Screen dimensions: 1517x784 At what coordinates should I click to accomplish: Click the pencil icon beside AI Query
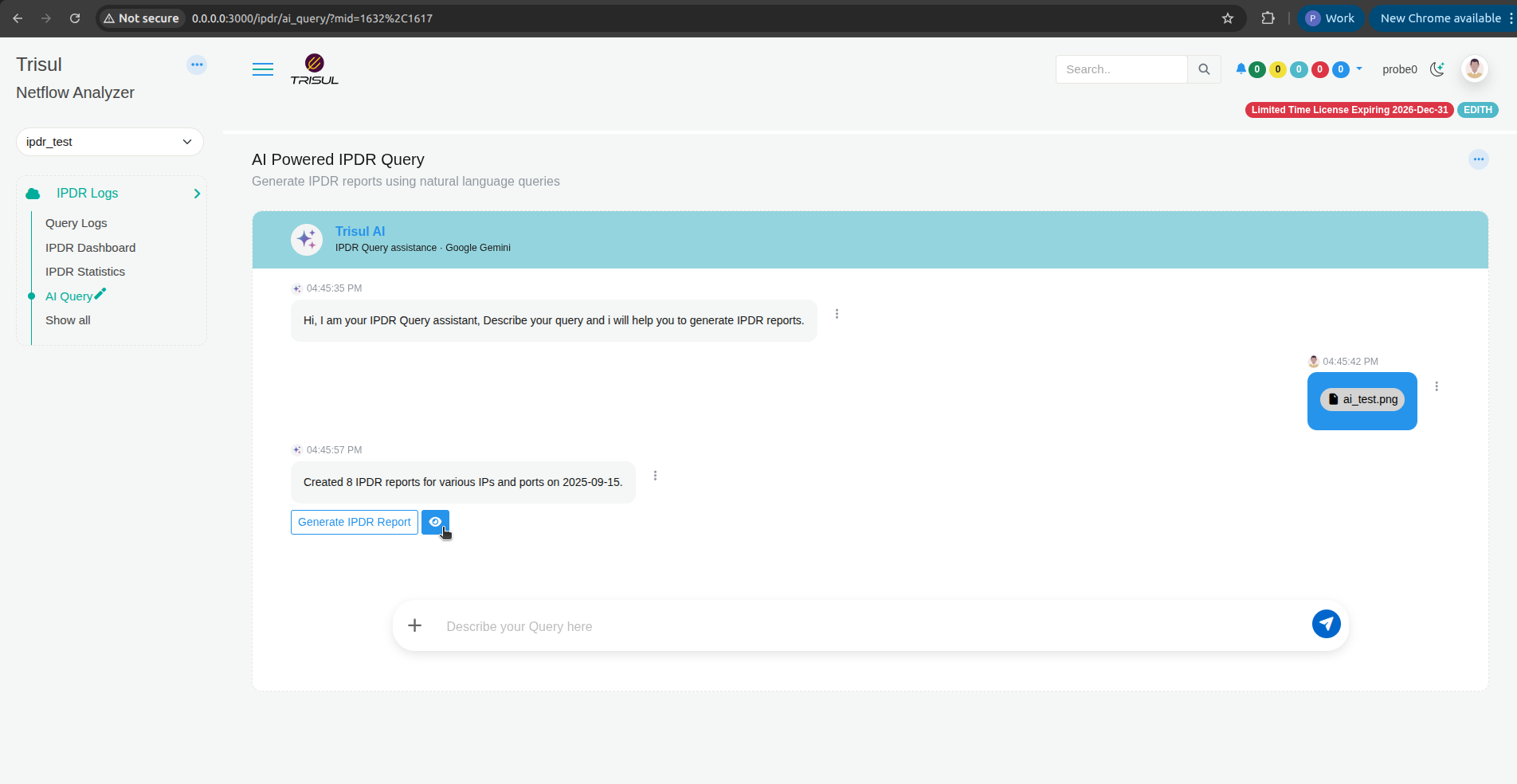coord(100,294)
